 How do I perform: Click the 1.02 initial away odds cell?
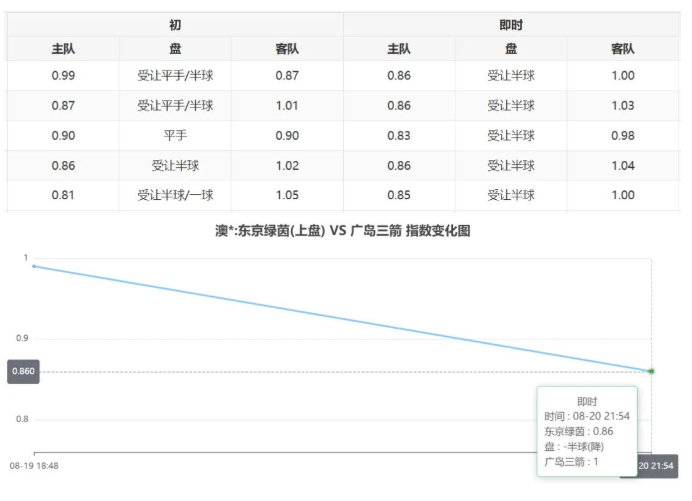(x=287, y=165)
